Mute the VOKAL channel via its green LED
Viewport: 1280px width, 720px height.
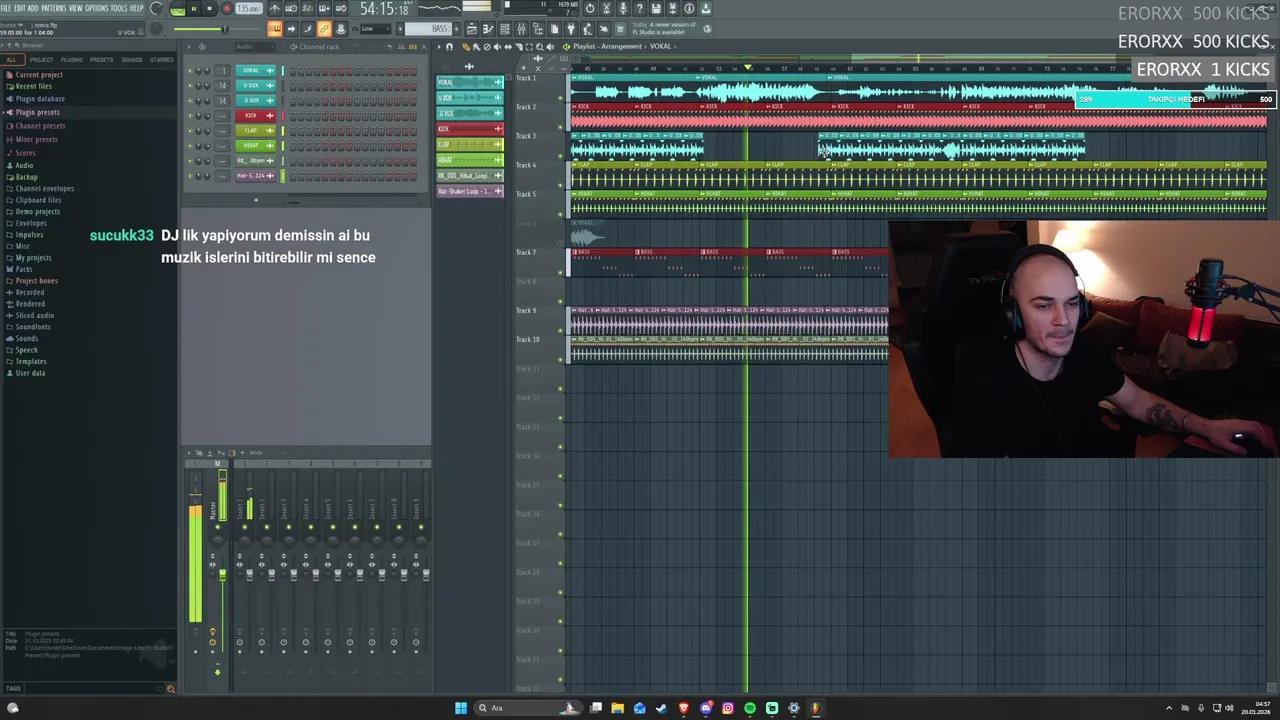[x=189, y=71]
